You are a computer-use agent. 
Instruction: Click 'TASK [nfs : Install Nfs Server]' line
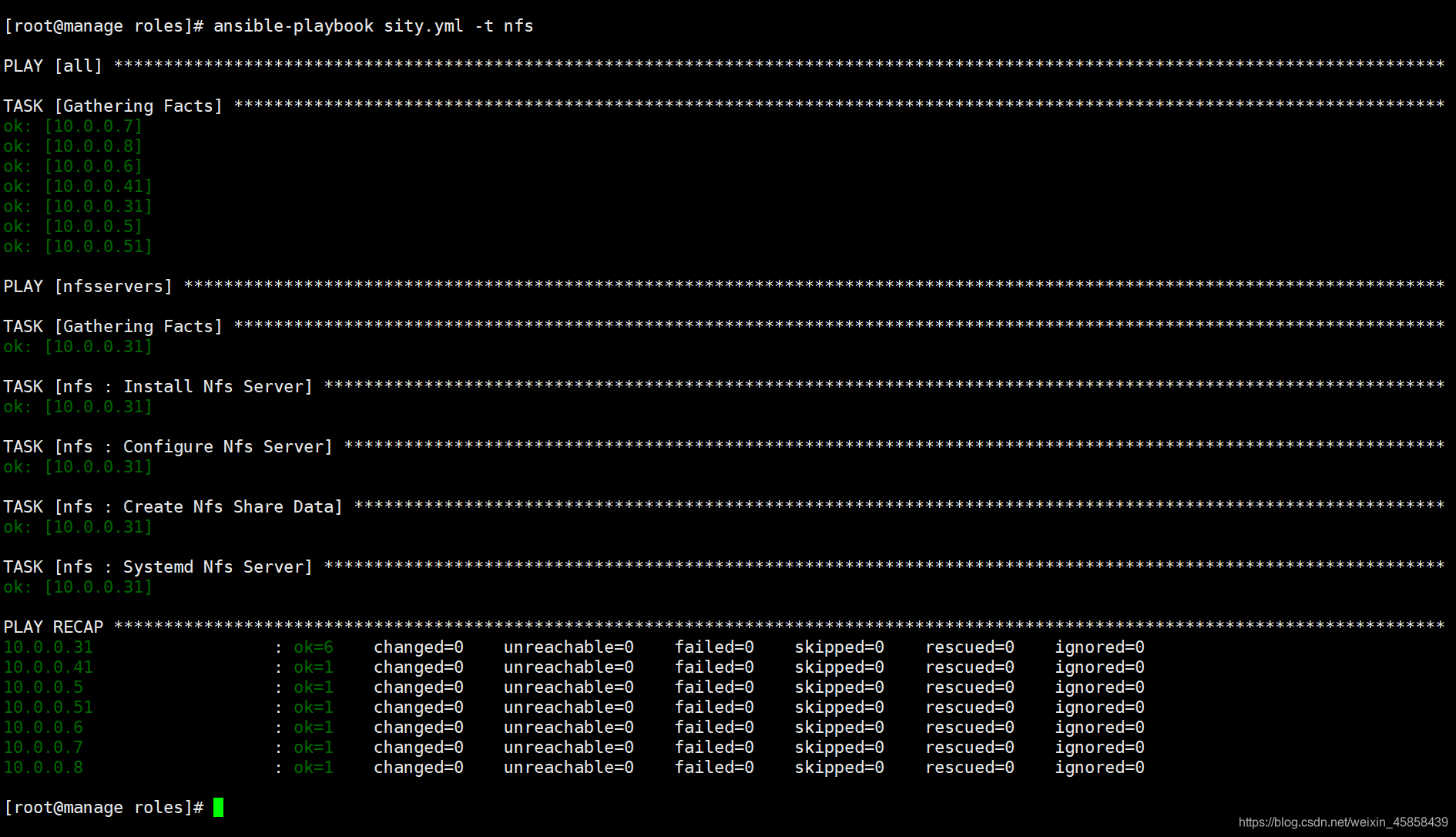coord(724,387)
